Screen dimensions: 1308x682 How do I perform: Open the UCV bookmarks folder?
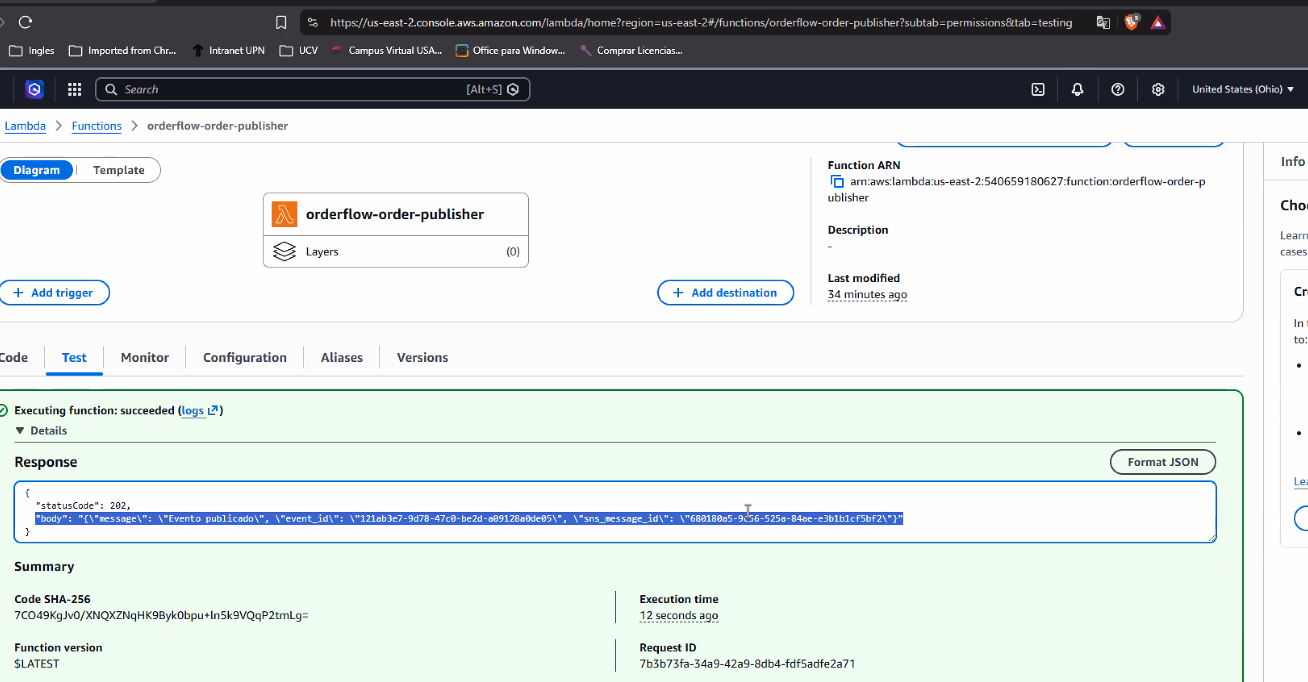pos(299,50)
